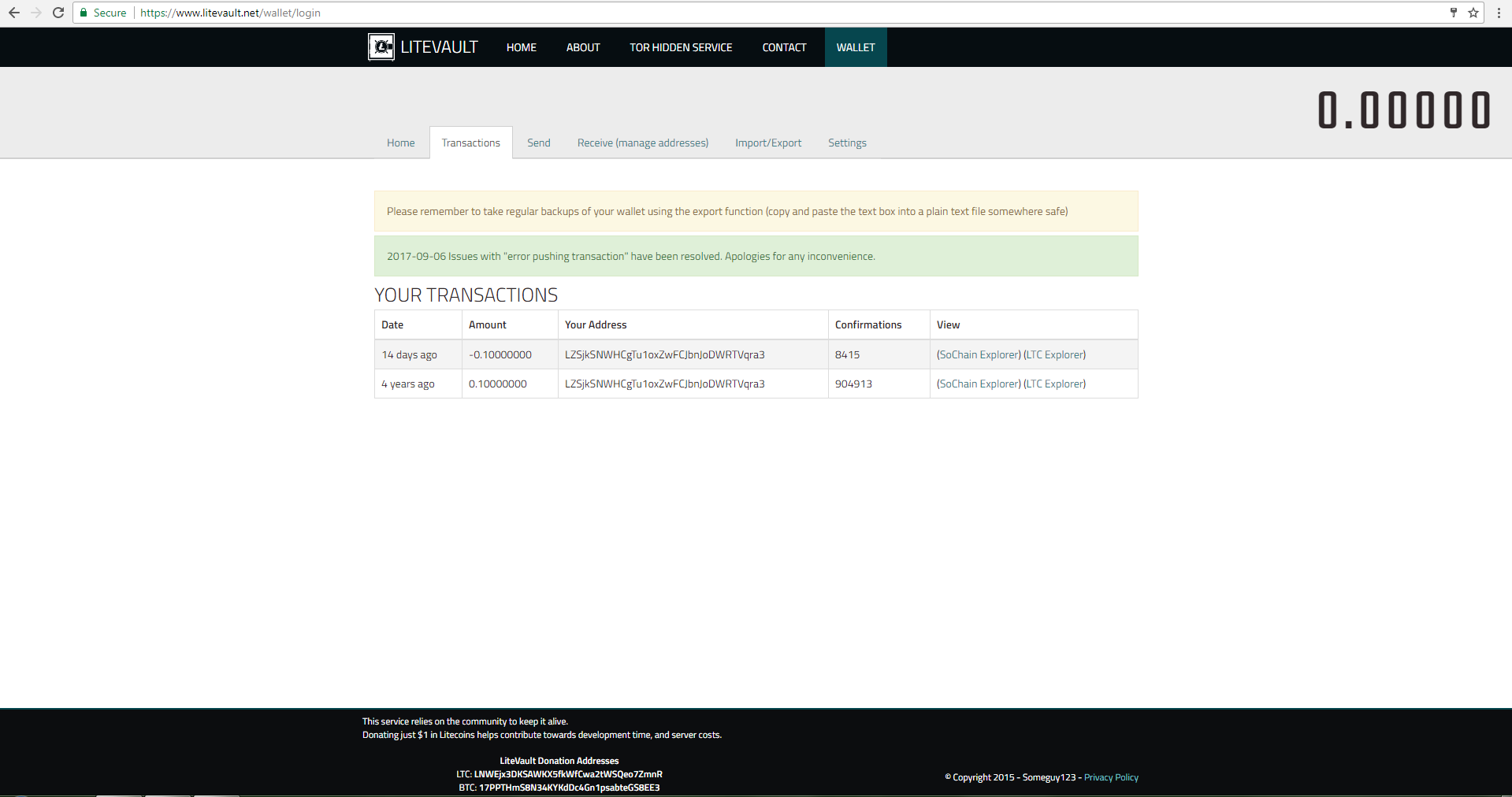Screen dimensions: 1512x797
Task: Open the HOME navigation item
Action: pos(522,47)
